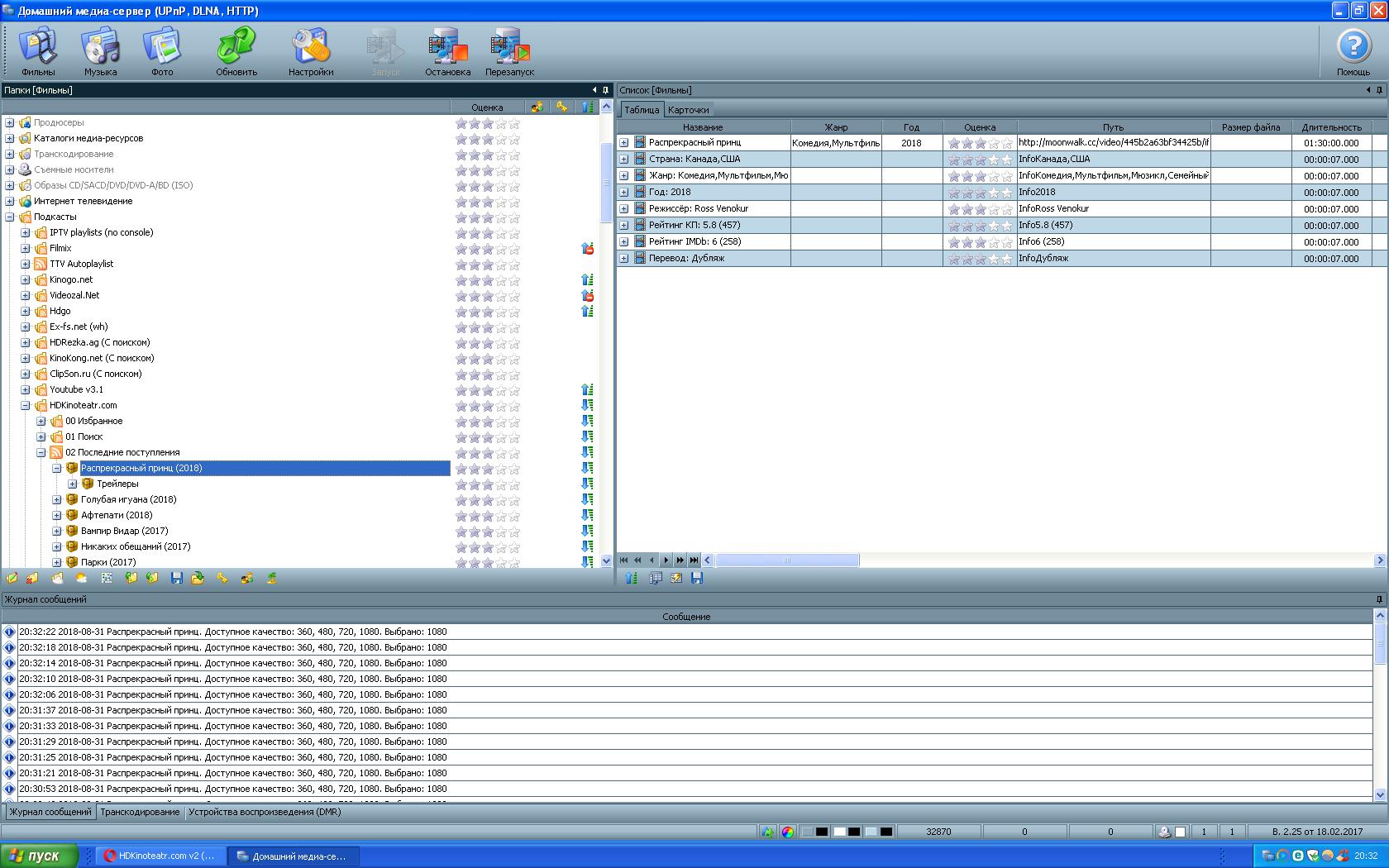Select the Фото (Photo) toolbar icon
The image size is (1389, 868).
tap(162, 51)
